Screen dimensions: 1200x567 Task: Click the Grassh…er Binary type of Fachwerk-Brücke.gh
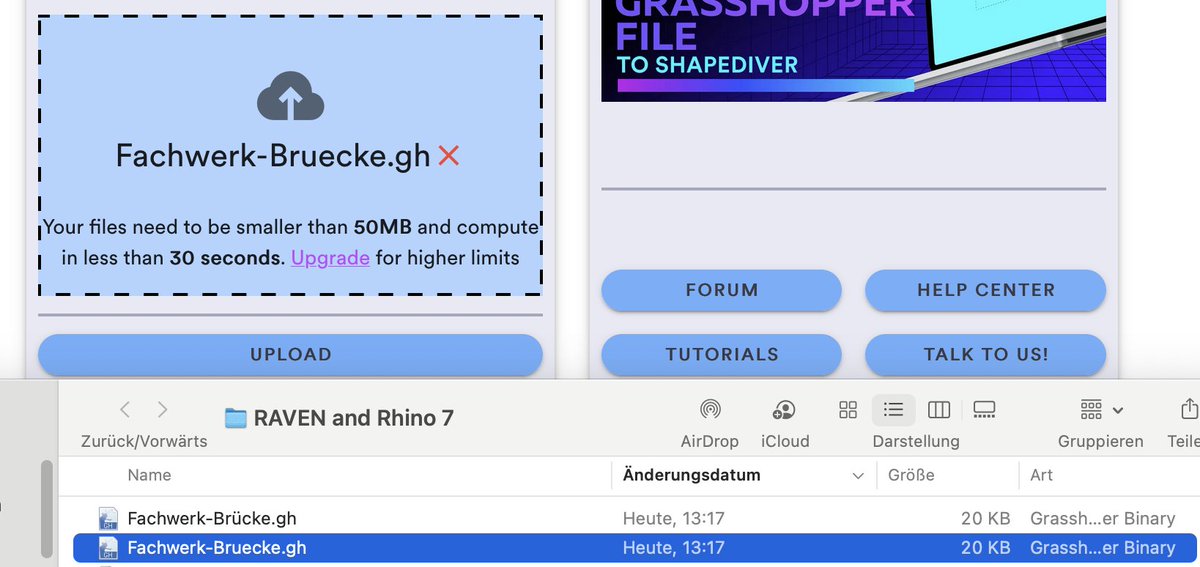(x=1103, y=519)
